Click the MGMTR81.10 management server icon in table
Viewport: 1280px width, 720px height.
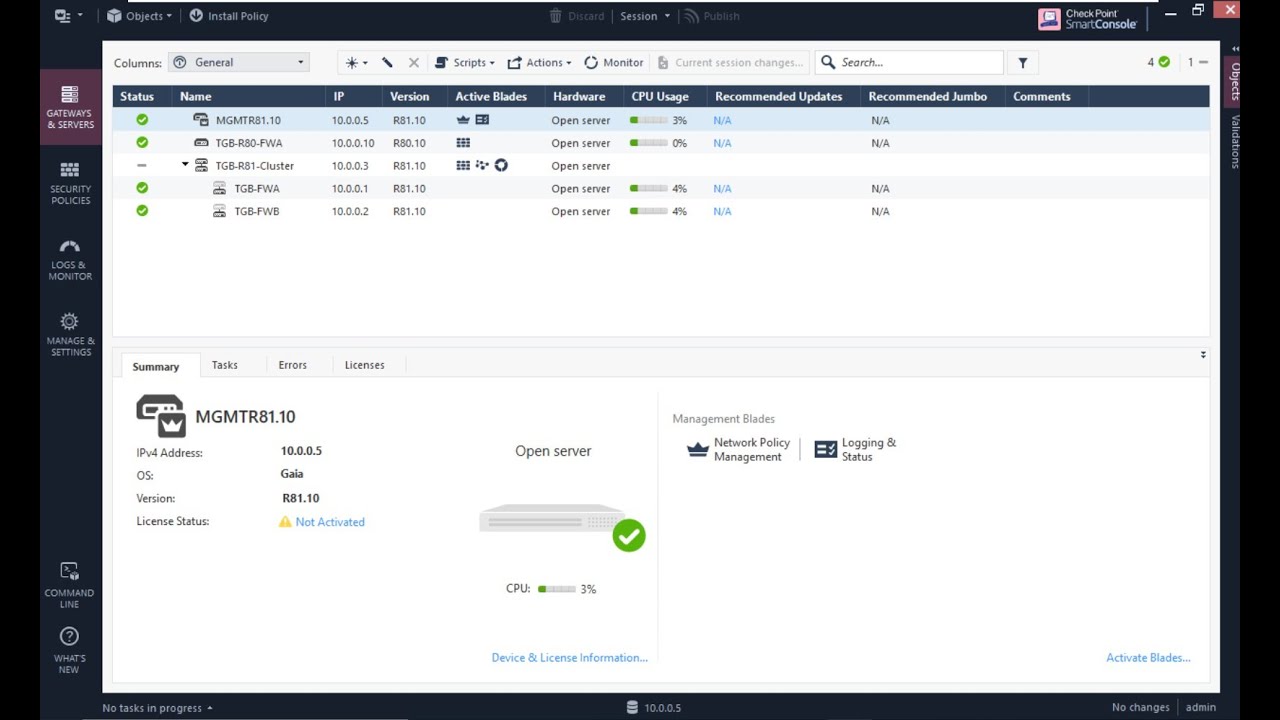click(201, 120)
